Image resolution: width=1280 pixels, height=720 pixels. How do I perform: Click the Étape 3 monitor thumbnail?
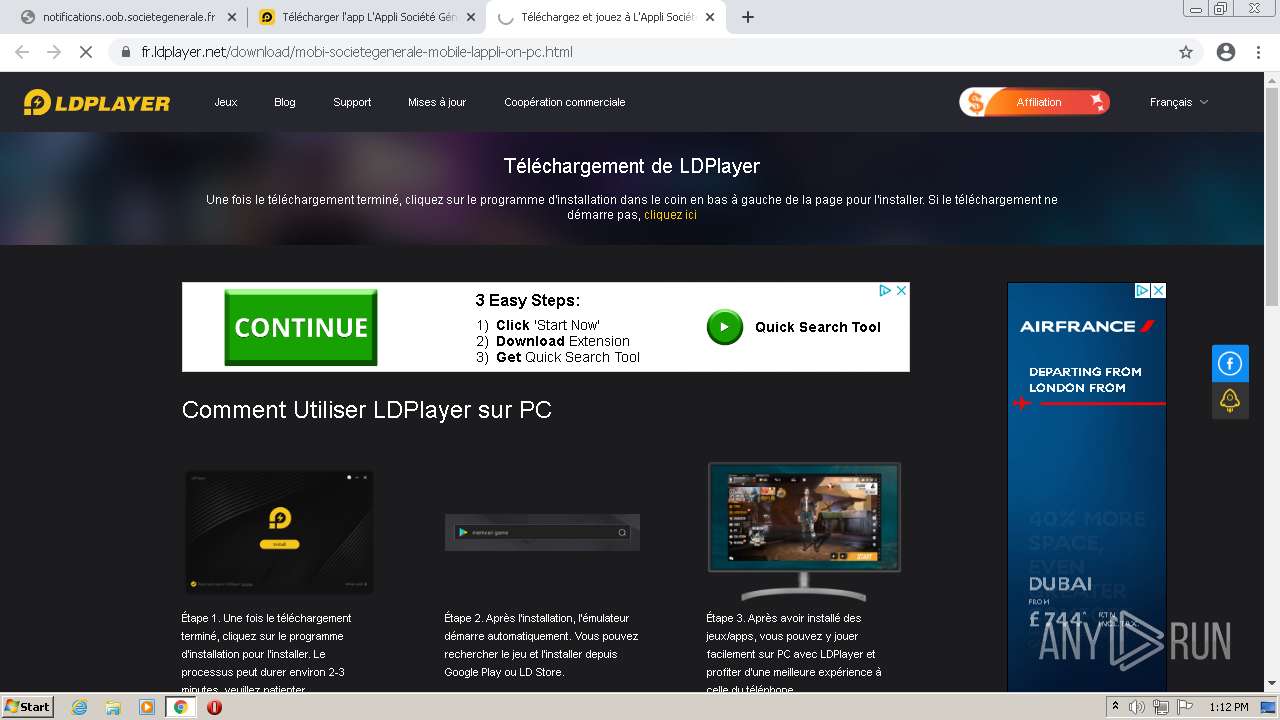pos(804,531)
